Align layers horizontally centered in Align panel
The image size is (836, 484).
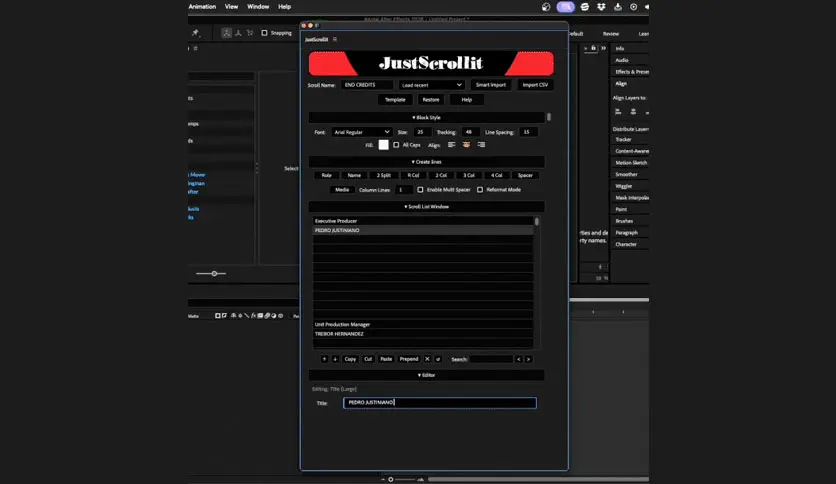(633, 112)
